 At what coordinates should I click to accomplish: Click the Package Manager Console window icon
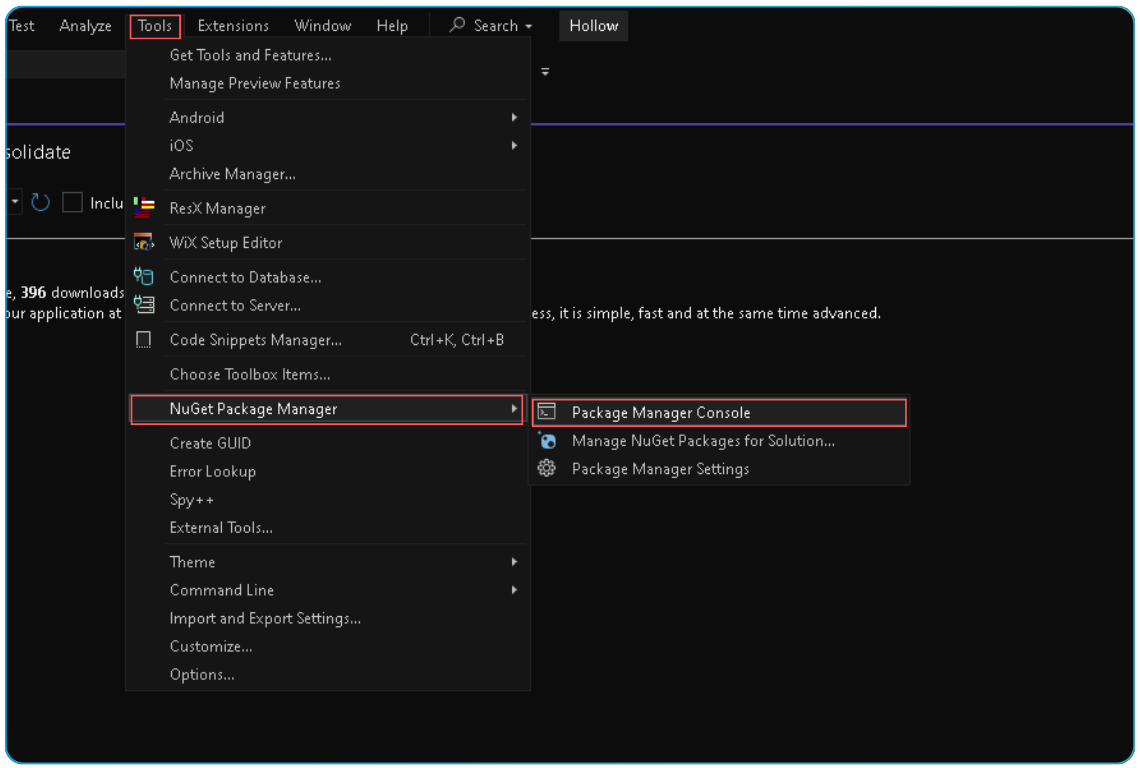(546, 412)
